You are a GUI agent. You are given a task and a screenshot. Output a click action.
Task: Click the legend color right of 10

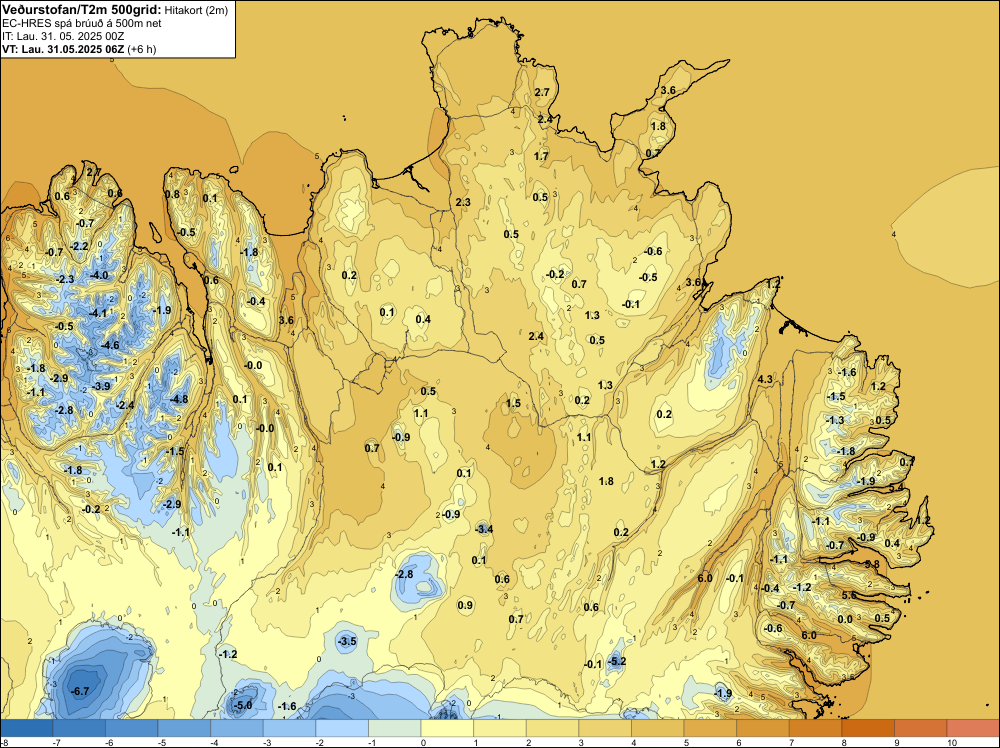tap(973, 728)
